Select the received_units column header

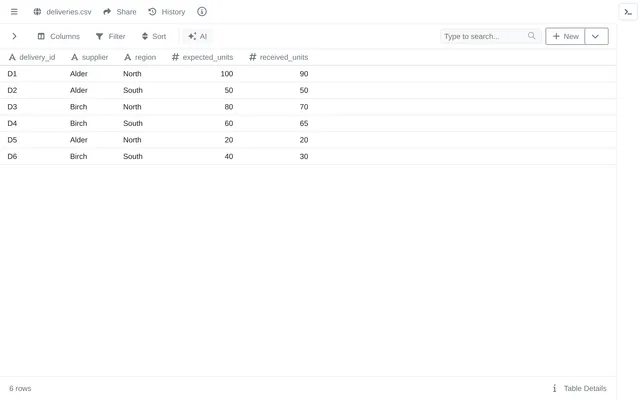point(278,57)
